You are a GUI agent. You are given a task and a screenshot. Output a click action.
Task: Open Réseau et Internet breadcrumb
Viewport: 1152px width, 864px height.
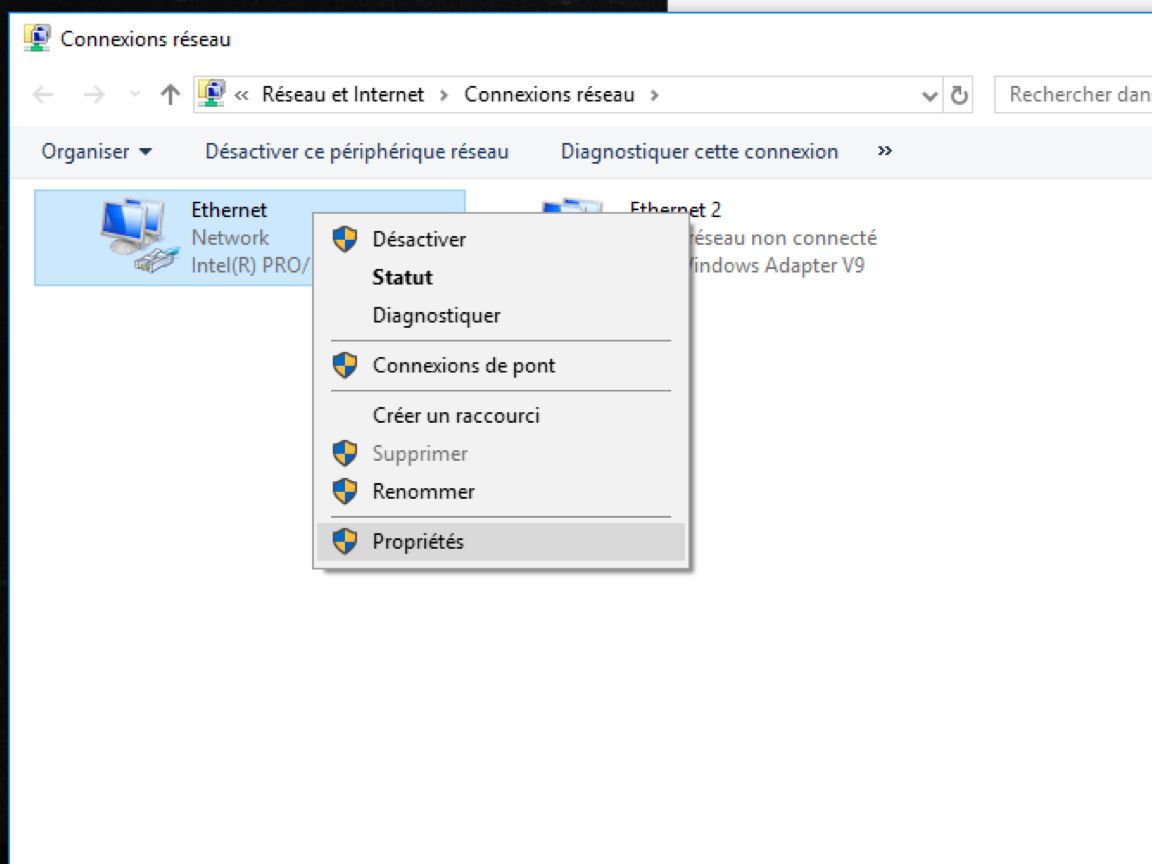click(343, 95)
